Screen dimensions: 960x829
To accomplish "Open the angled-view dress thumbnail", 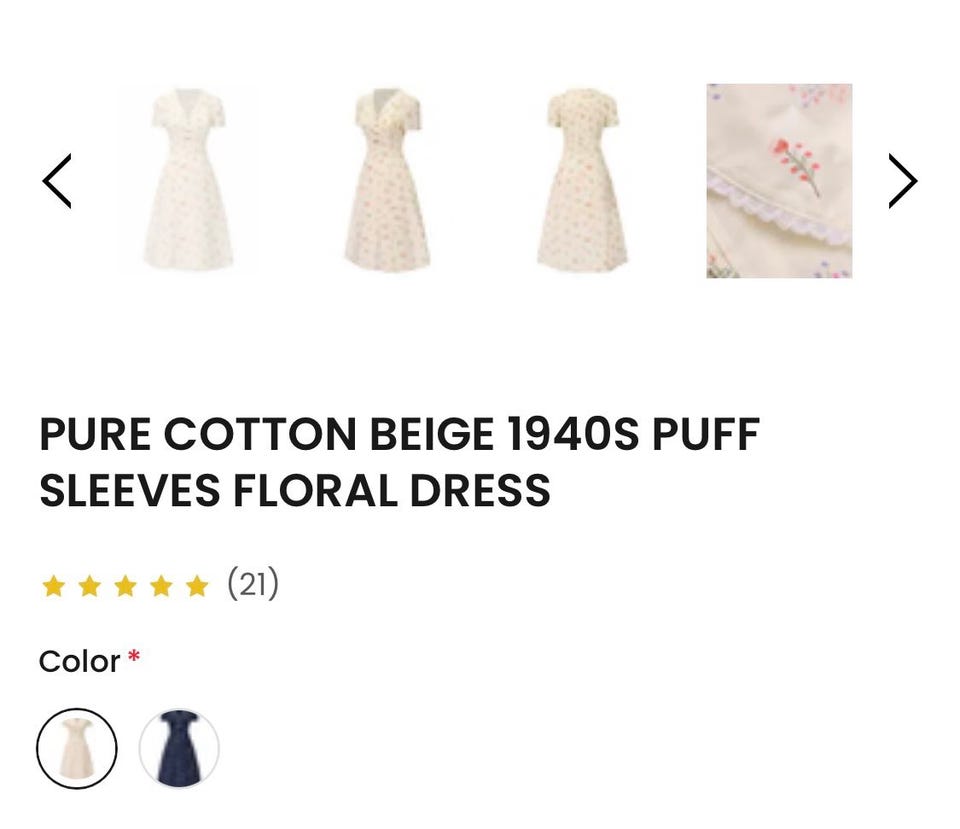I will [x=387, y=180].
